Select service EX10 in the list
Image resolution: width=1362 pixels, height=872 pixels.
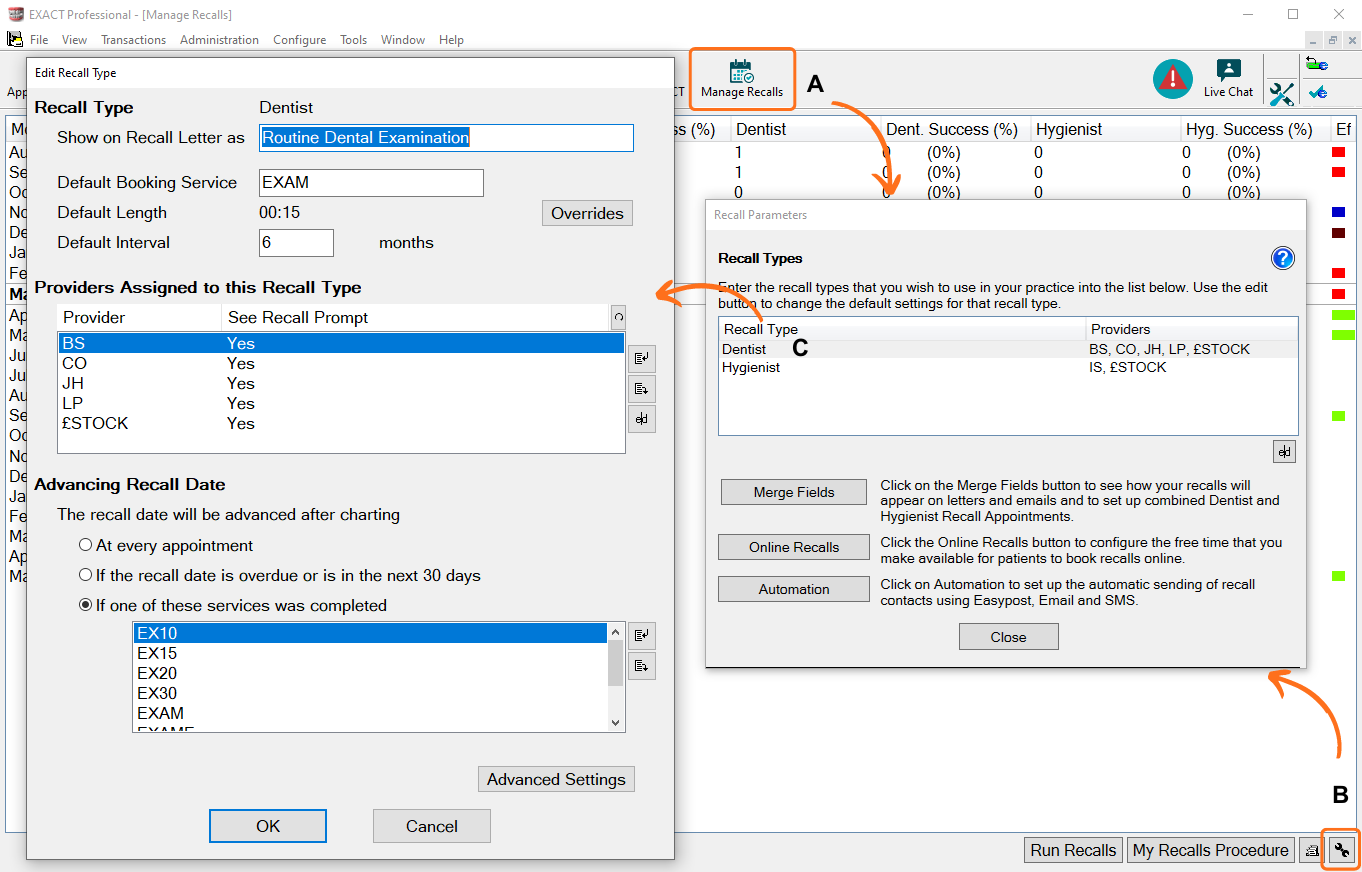coord(370,634)
